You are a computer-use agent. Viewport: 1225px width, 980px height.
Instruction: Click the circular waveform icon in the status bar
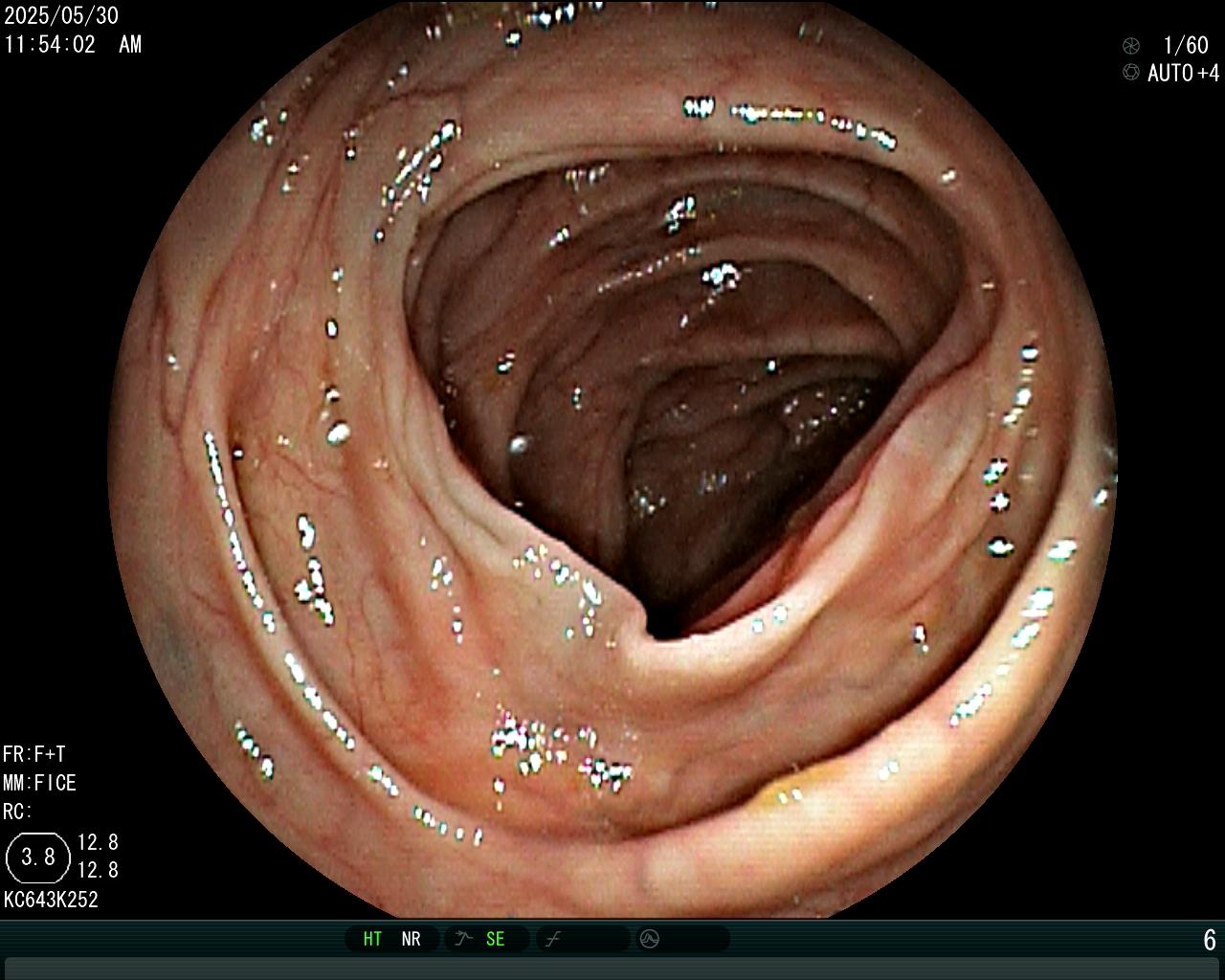tap(650, 939)
